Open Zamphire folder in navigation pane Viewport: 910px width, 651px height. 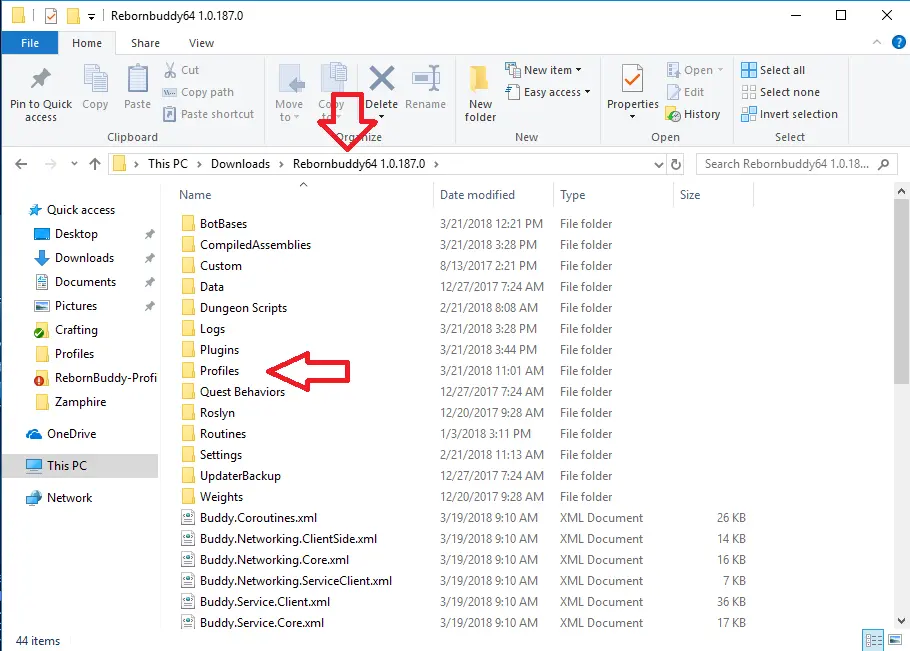pos(80,402)
